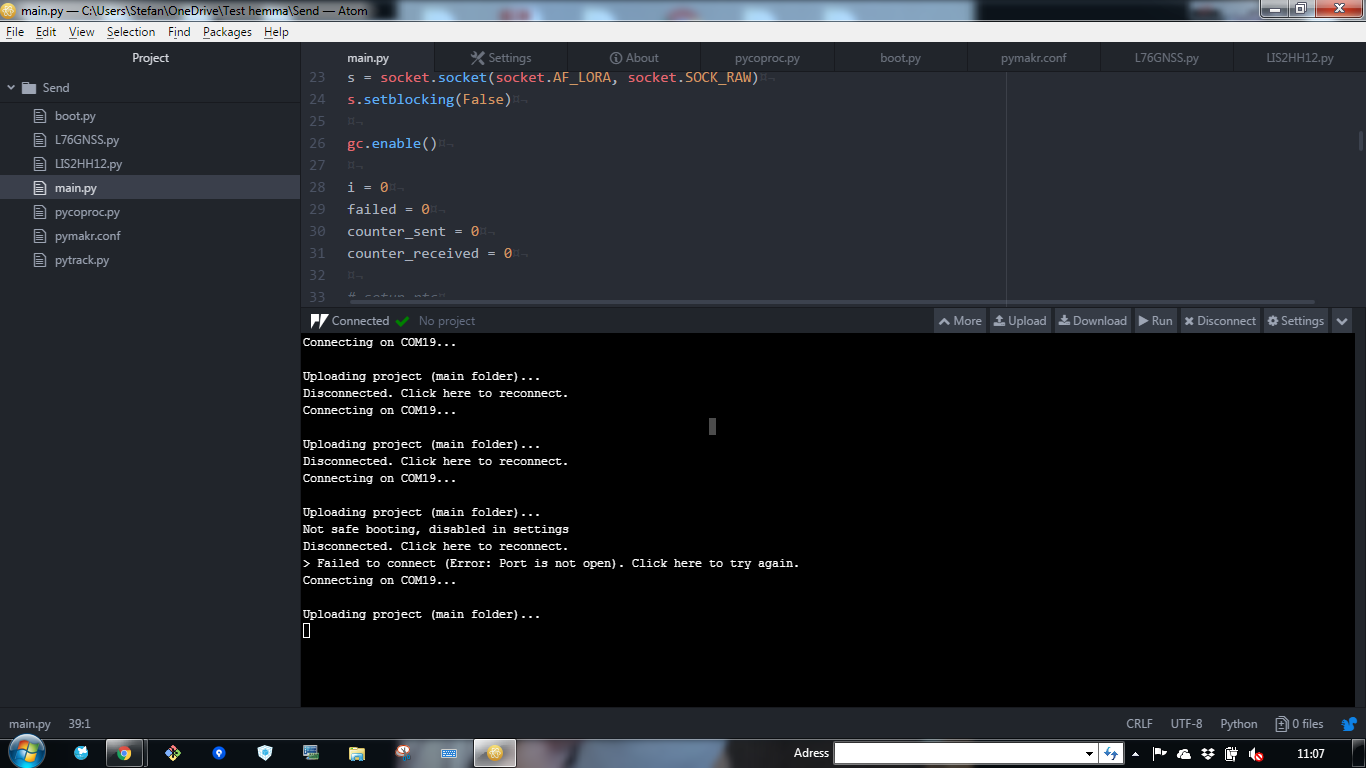Click the address bar refresh/go button
Viewport: 1366px width, 768px height.
tap(1110, 753)
